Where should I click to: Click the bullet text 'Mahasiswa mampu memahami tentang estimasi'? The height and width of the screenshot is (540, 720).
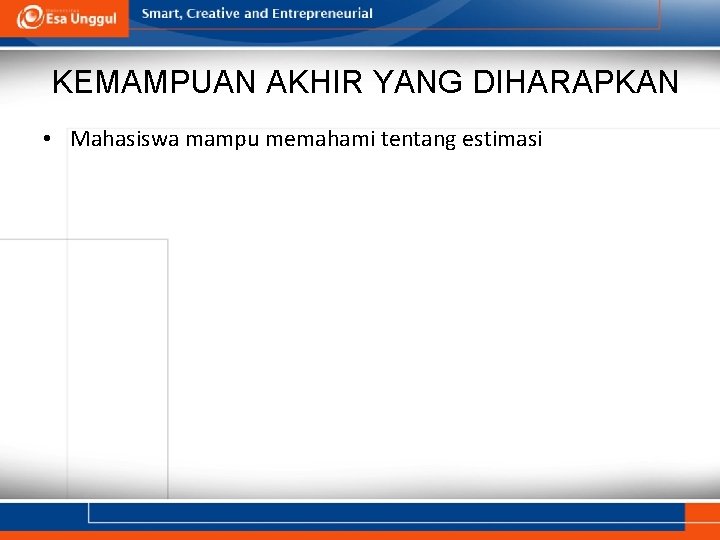(306, 139)
